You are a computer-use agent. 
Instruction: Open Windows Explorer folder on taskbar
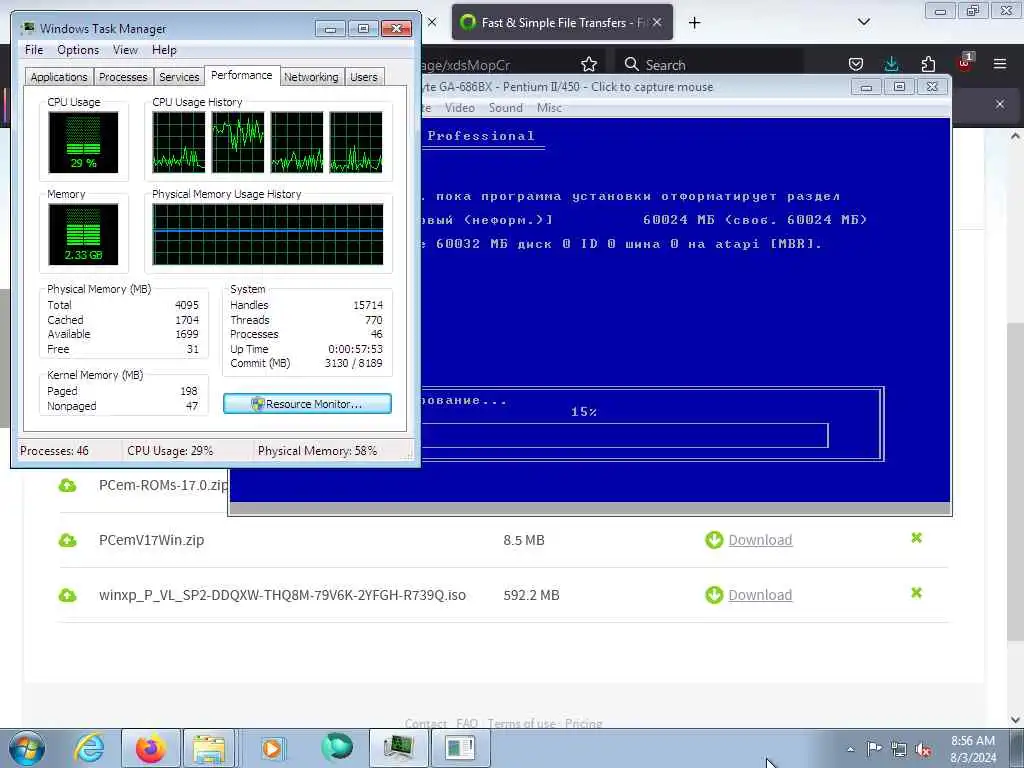point(209,748)
